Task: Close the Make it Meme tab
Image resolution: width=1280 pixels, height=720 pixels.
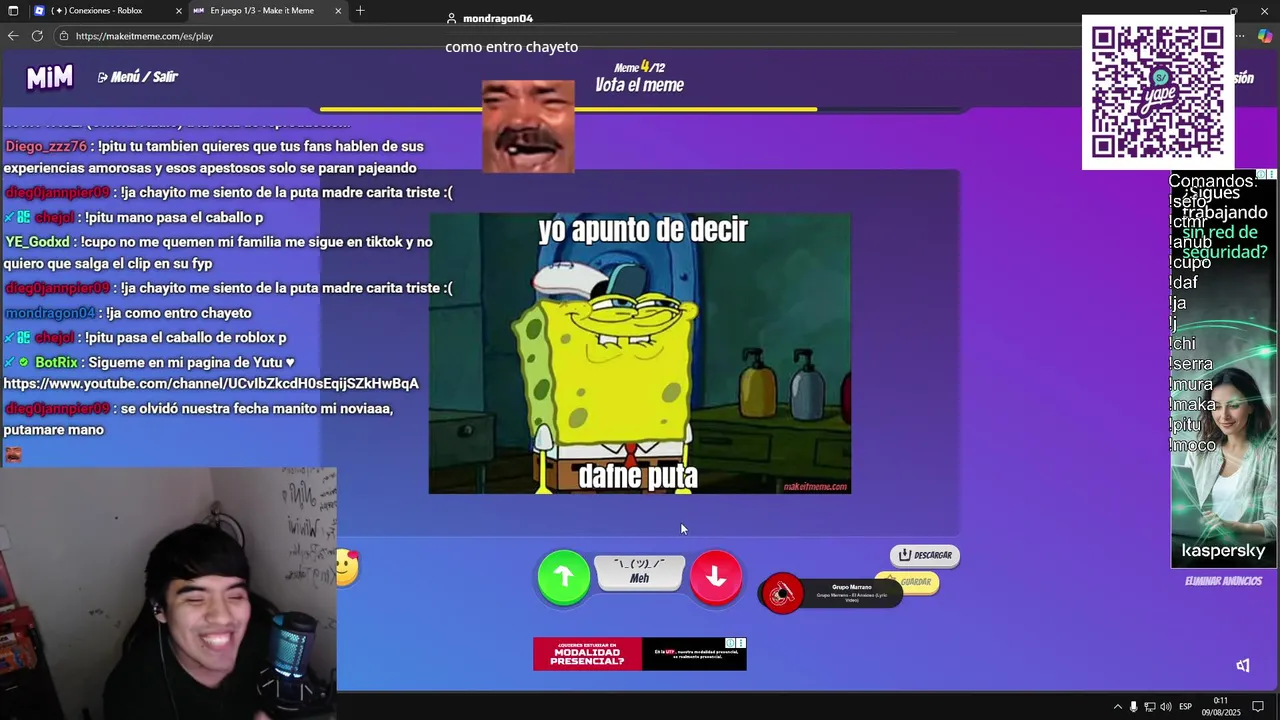Action: [x=338, y=11]
